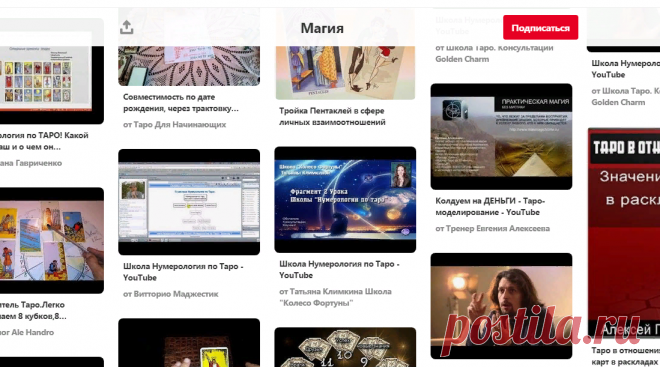Open the numbered diamonds 11 10 9 thumbnail

point(345,347)
